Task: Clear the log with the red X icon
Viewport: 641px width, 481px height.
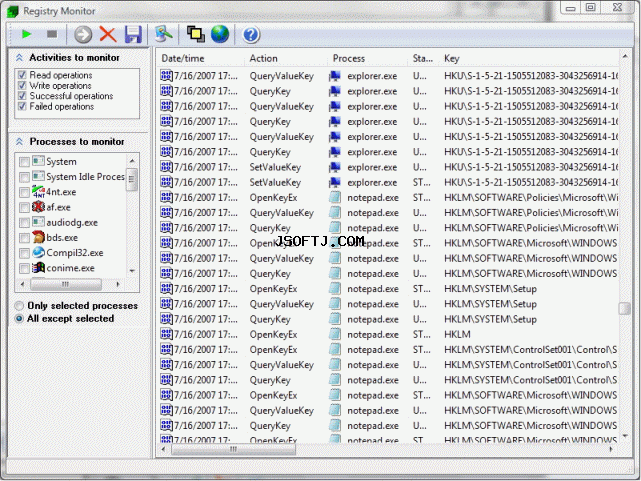Action: (108, 34)
